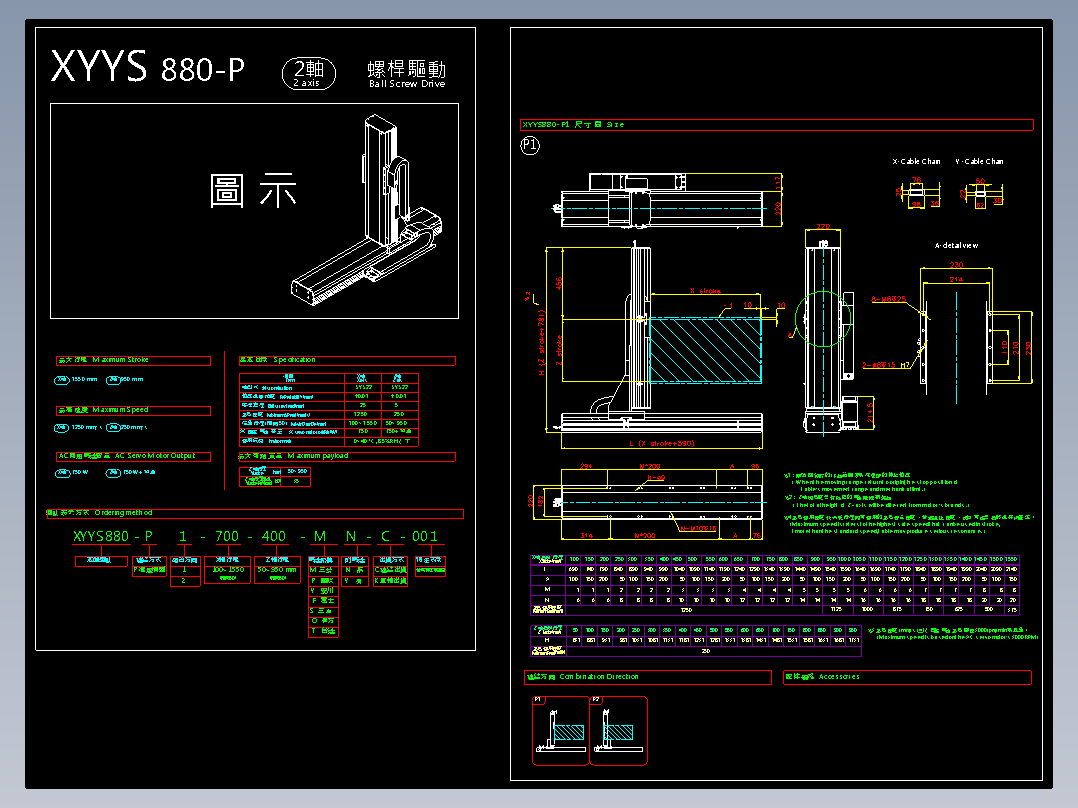Click the '214' dimension in A-detail view
The width and height of the screenshot is (1078, 808).
click(x=956, y=279)
